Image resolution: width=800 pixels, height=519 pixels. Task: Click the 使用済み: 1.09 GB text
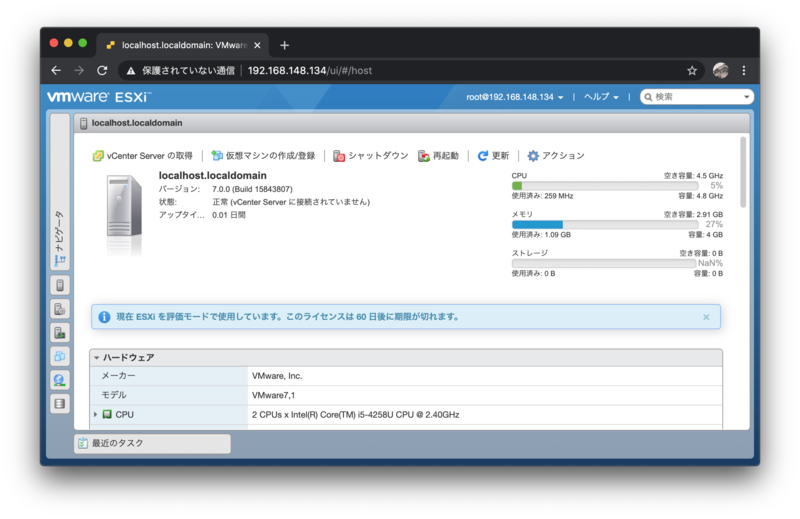(541, 235)
